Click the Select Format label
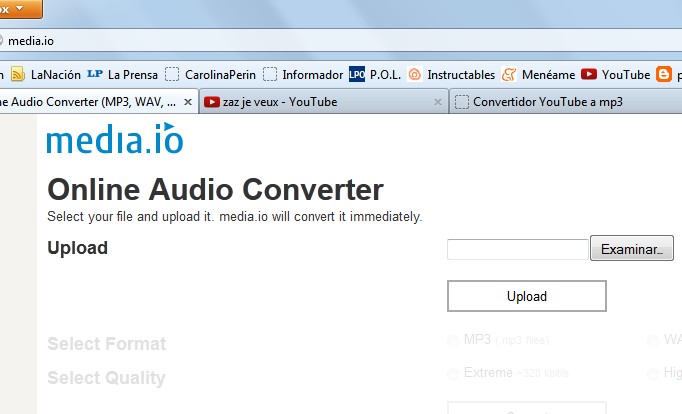 point(107,344)
